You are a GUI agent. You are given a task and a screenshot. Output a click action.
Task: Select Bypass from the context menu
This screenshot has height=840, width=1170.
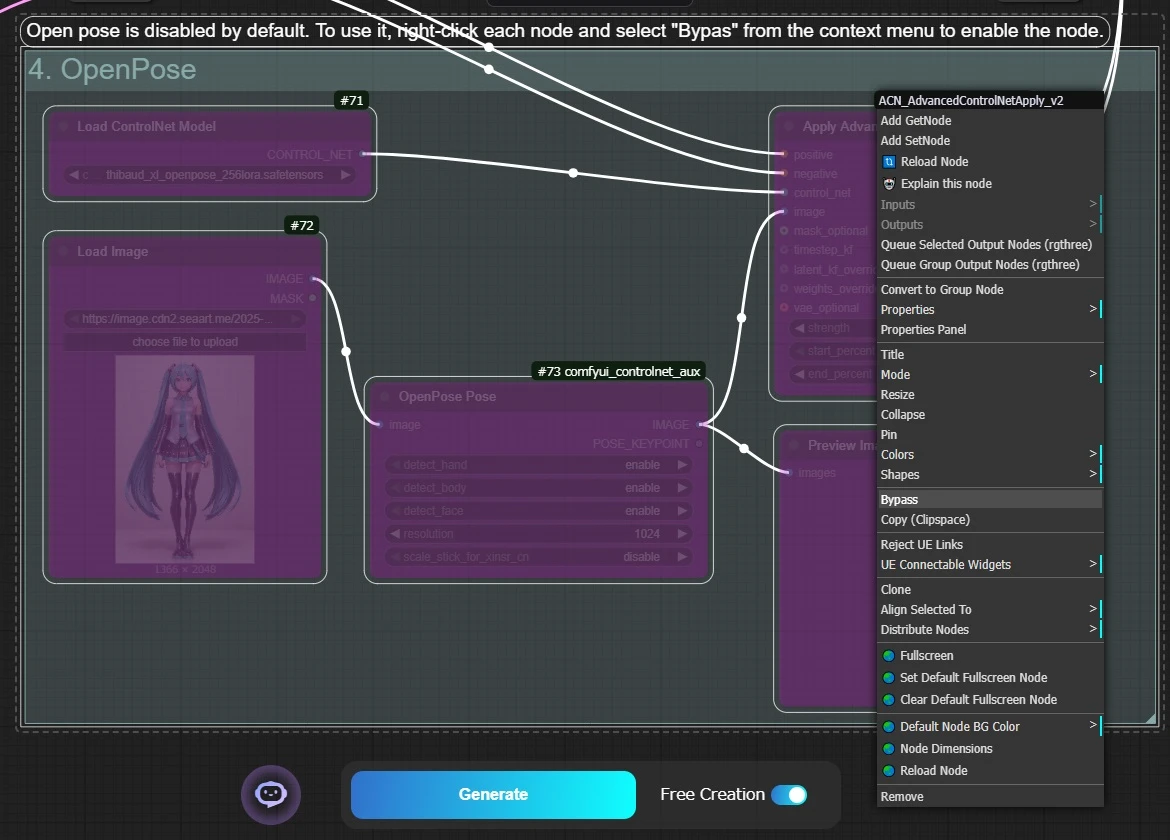[899, 500]
